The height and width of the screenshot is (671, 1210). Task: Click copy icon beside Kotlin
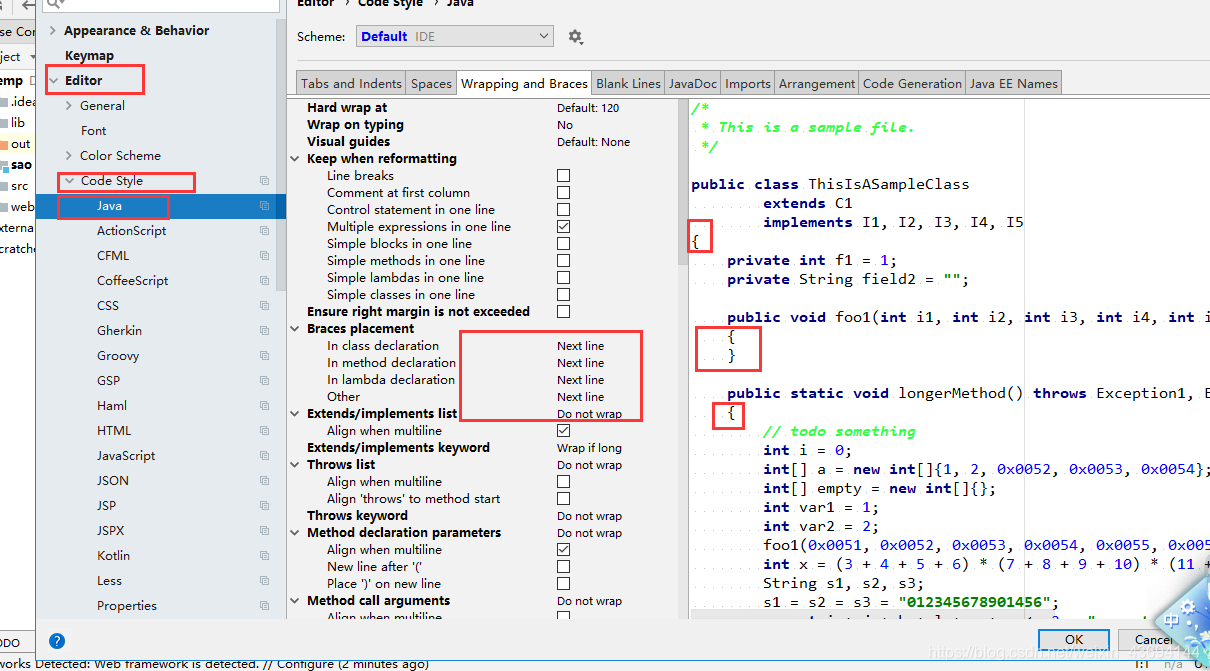[x=264, y=556]
